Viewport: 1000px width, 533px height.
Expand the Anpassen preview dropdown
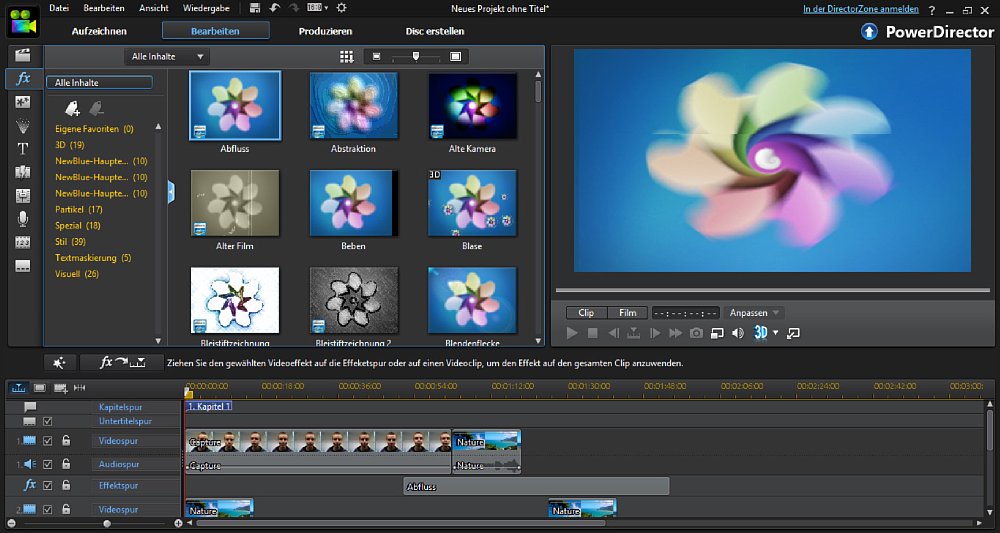(753, 313)
